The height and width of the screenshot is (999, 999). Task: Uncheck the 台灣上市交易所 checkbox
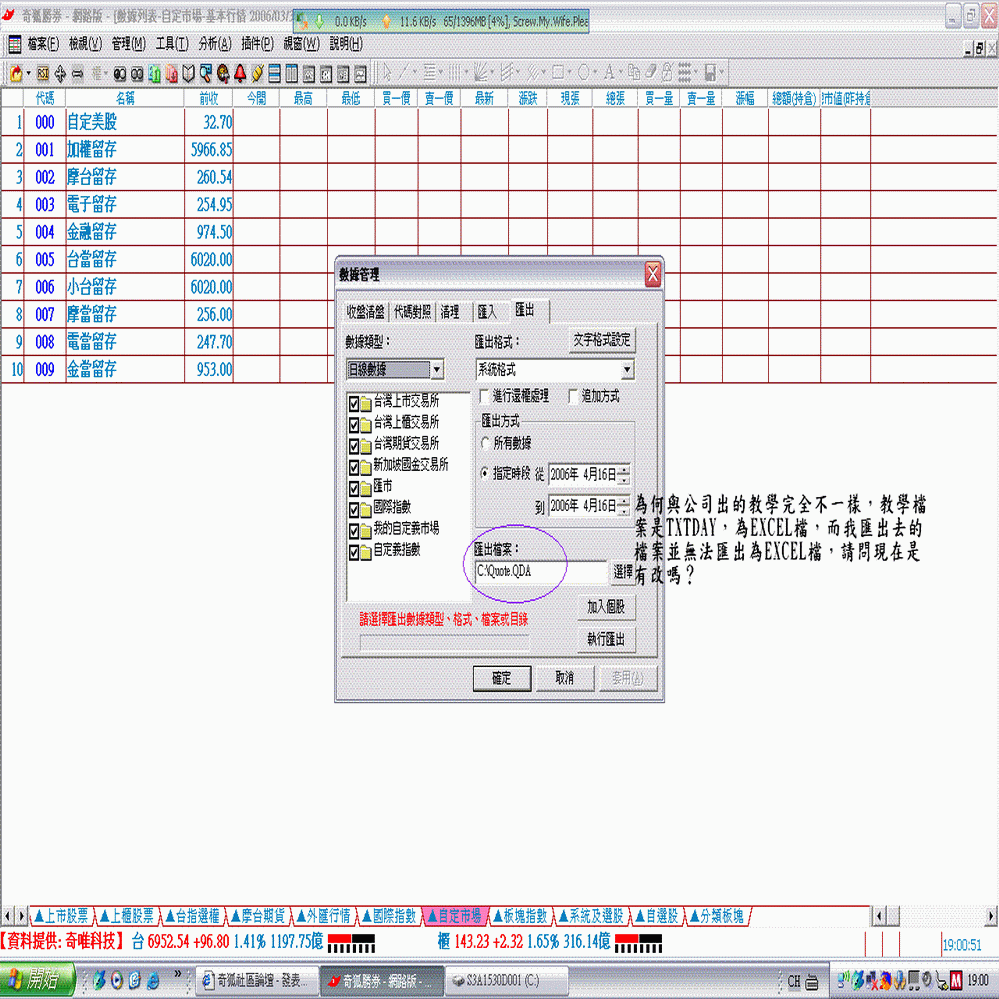click(353, 400)
